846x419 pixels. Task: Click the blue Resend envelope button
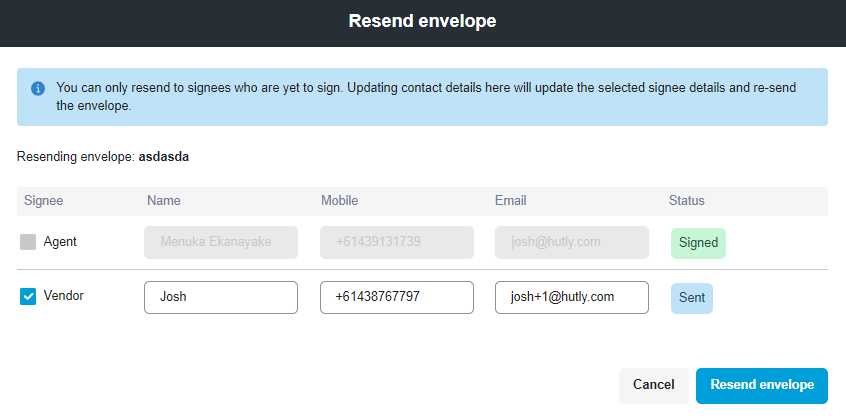762,385
